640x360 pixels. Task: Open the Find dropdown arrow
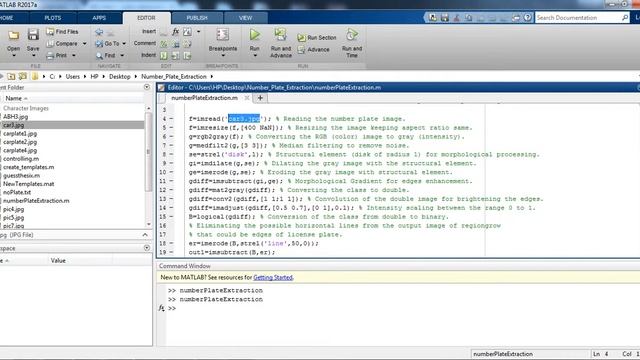pos(122,56)
